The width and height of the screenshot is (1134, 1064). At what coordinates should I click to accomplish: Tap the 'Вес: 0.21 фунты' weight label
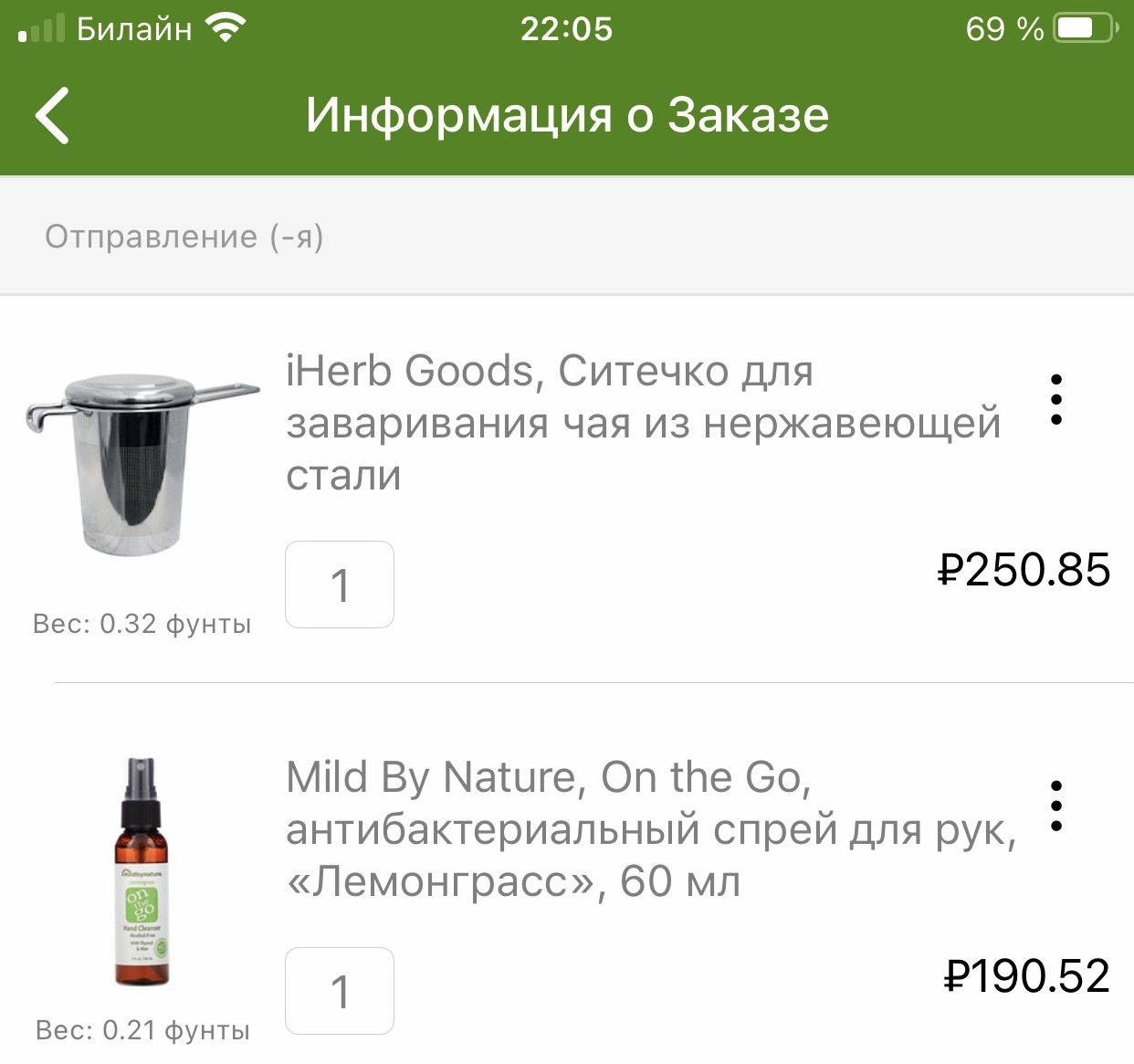coord(142,1030)
